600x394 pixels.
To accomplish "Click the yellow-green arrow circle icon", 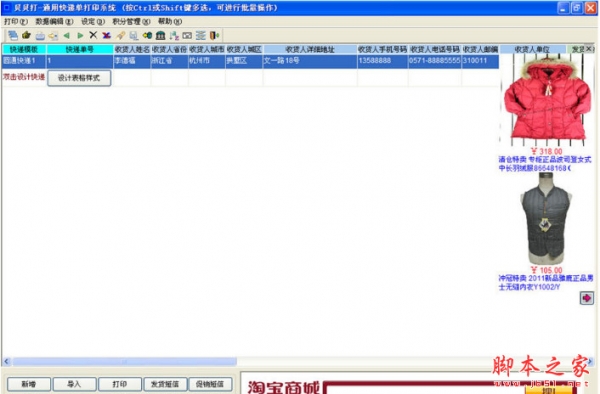I will (x=147, y=36).
